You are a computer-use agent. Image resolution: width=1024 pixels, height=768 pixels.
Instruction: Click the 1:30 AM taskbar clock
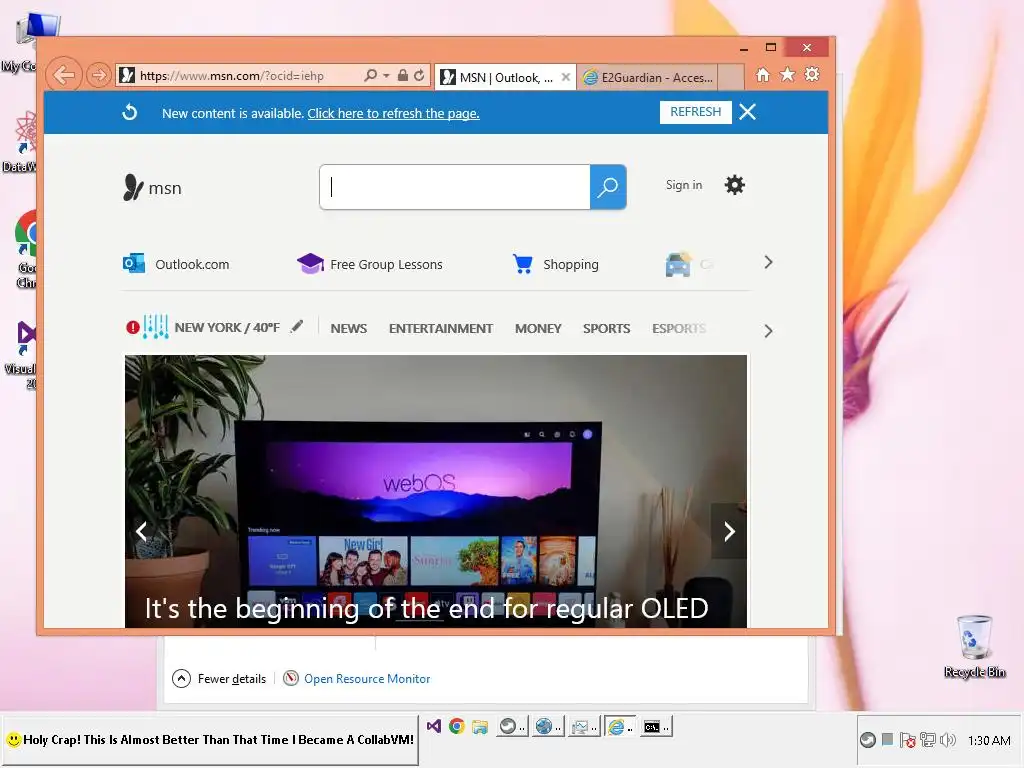[x=989, y=741]
